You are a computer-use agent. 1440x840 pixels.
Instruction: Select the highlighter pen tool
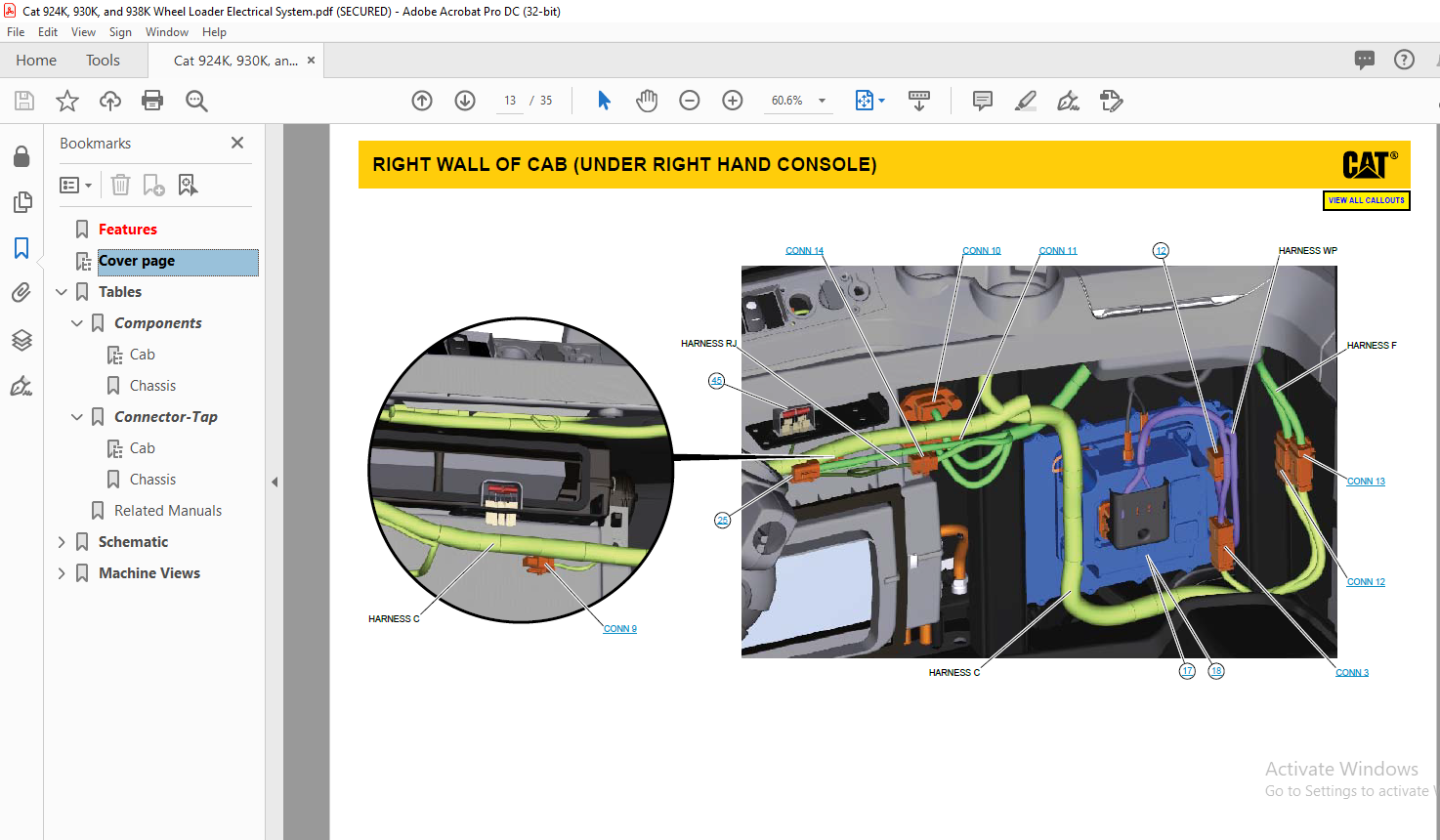pos(1026,101)
